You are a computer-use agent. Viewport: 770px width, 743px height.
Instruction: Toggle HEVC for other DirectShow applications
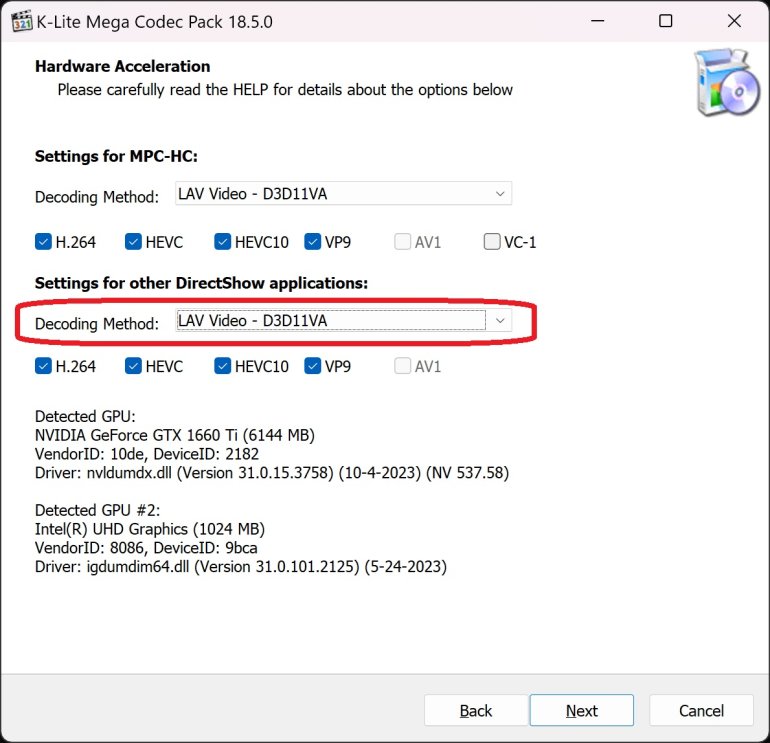[x=134, y=366]
